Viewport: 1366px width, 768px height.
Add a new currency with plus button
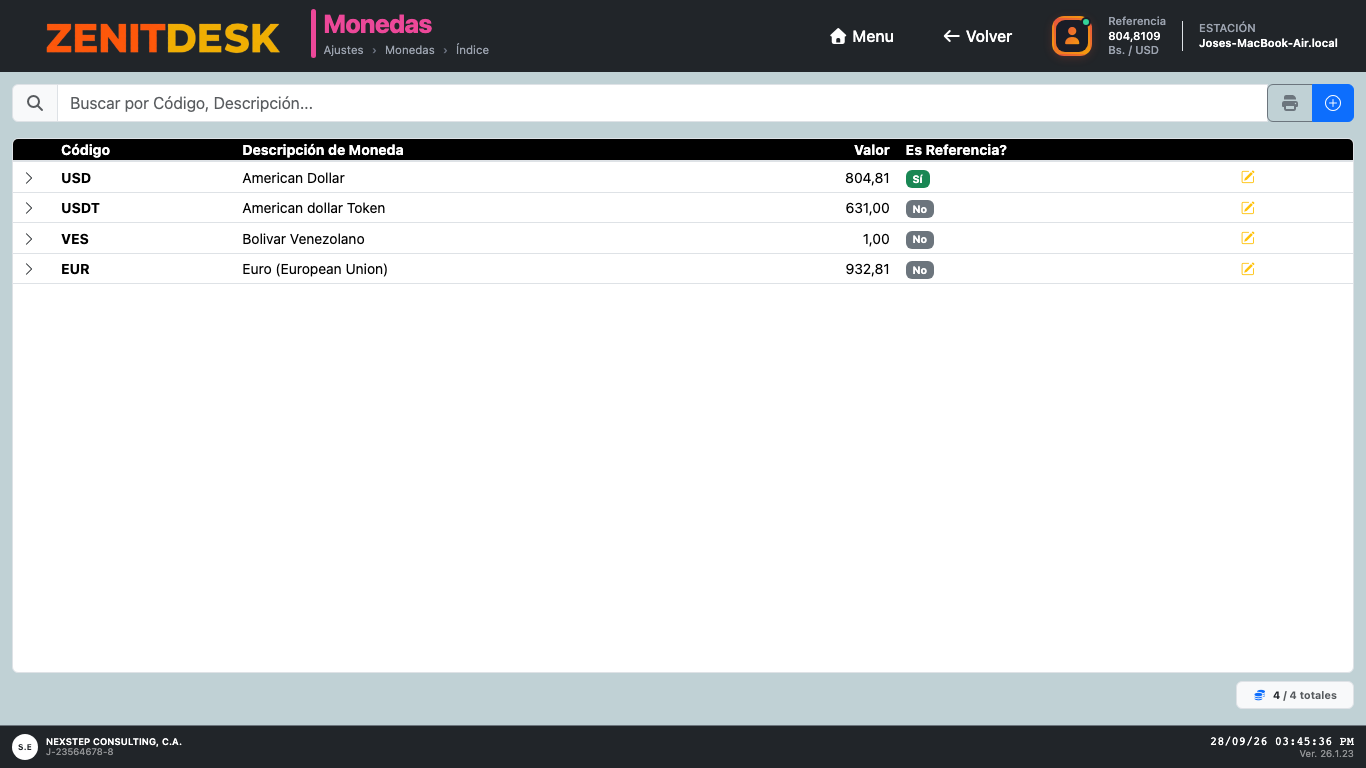(x=1333, y=103)
